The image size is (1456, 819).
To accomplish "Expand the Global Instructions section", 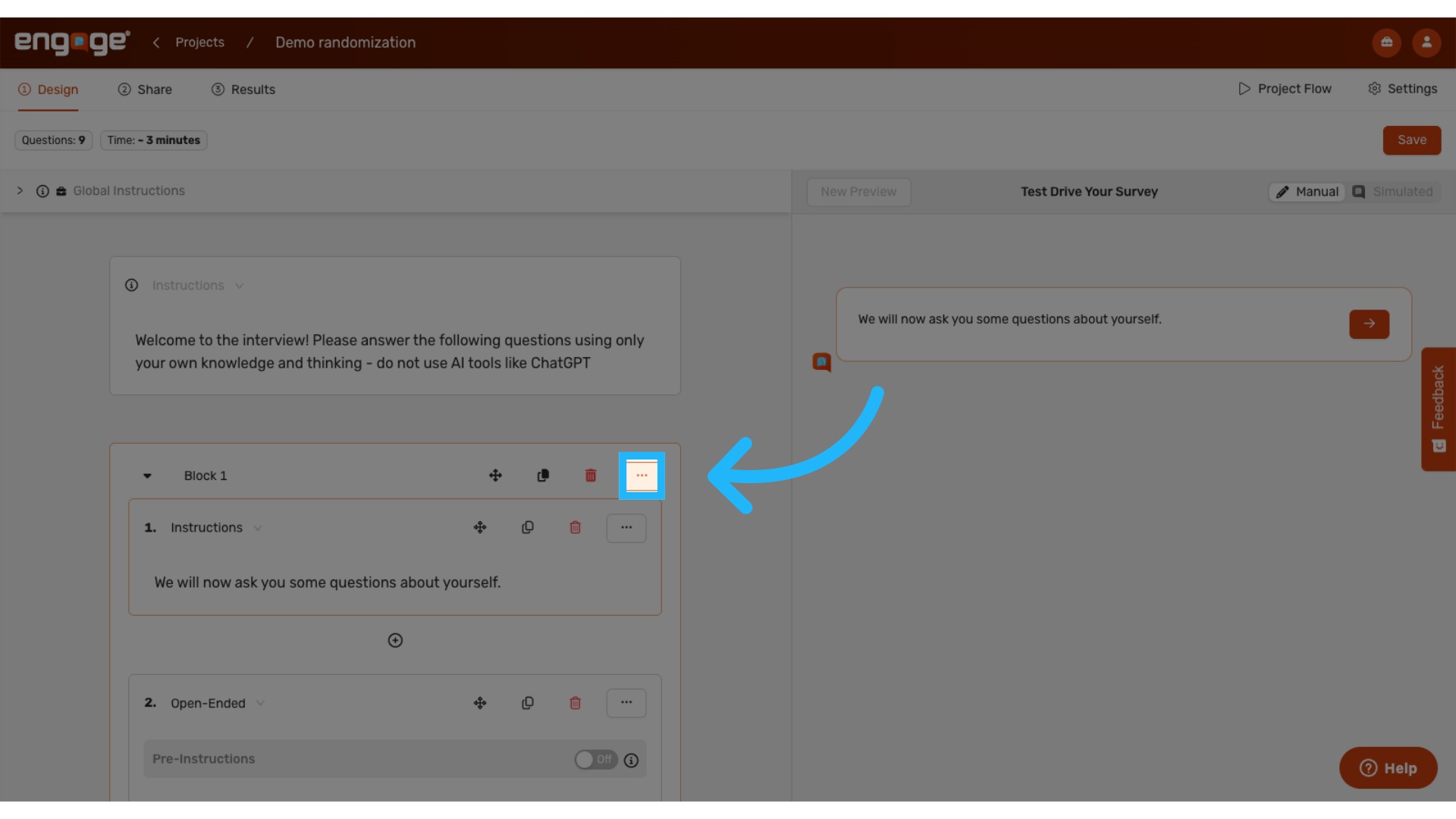I will click(20, 191).
